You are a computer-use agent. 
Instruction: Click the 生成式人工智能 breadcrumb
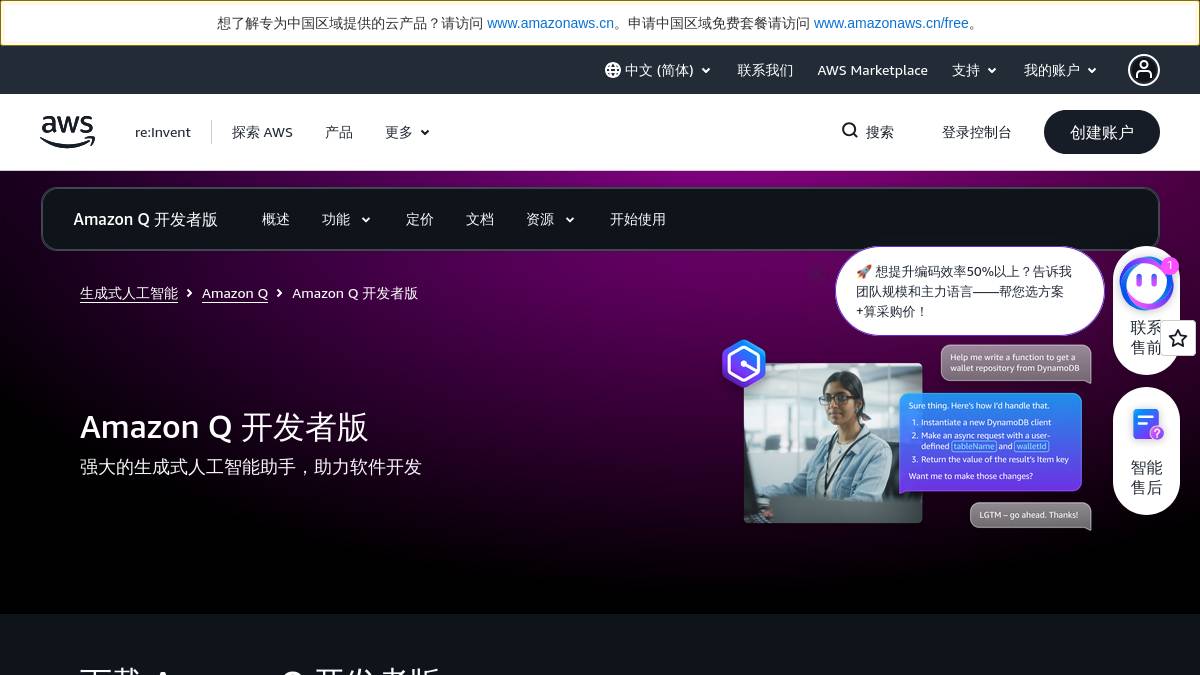click(x=129, y=293)
